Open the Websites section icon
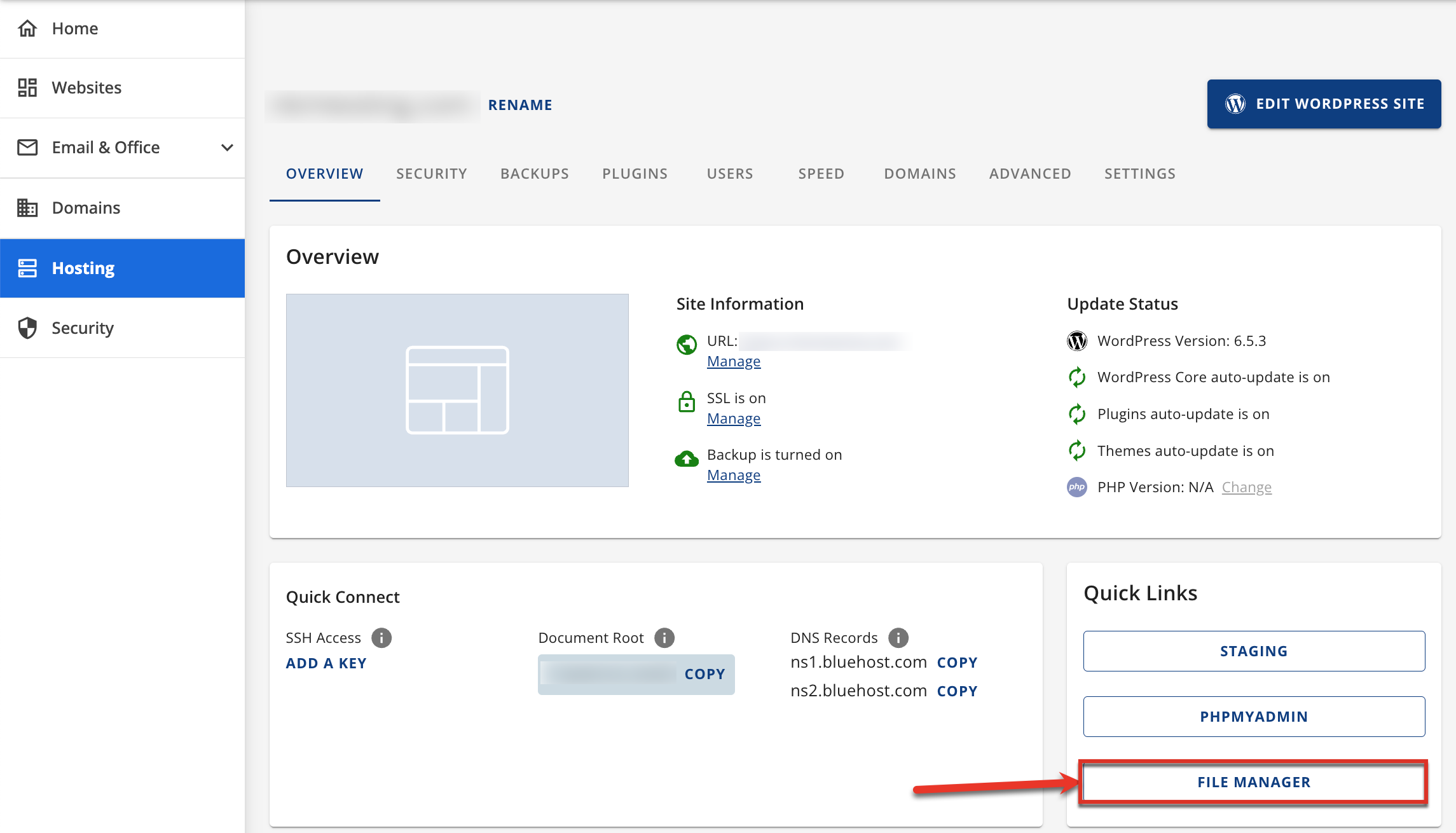The height and width of the screenshot is (833, 1456). (27, 87)
